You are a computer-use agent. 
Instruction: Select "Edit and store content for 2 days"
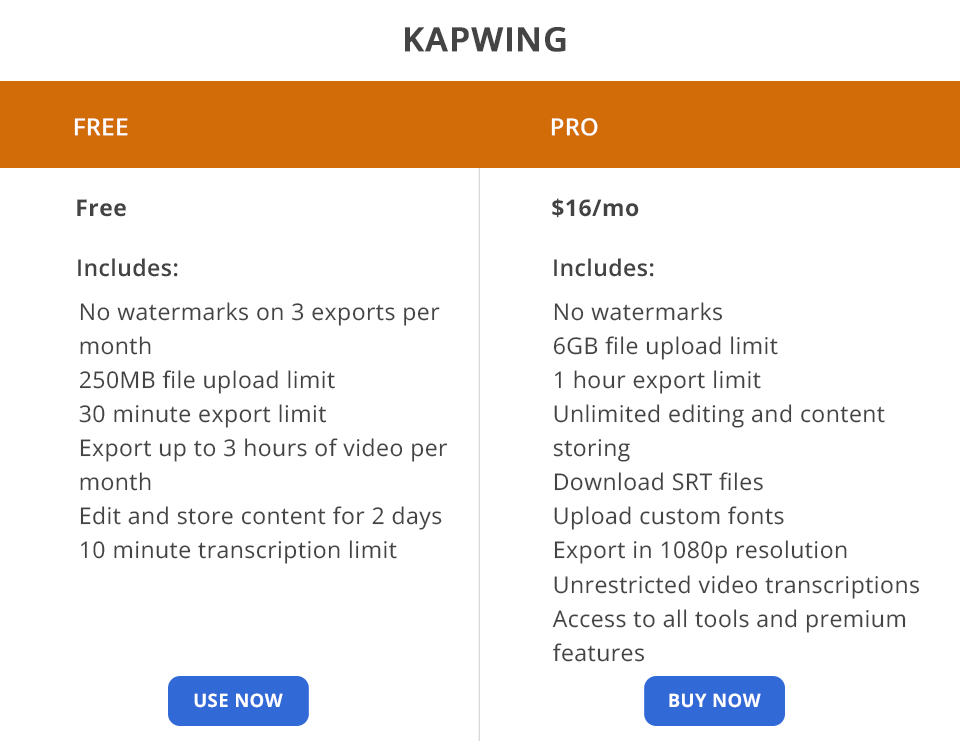(x=260, y=516)
